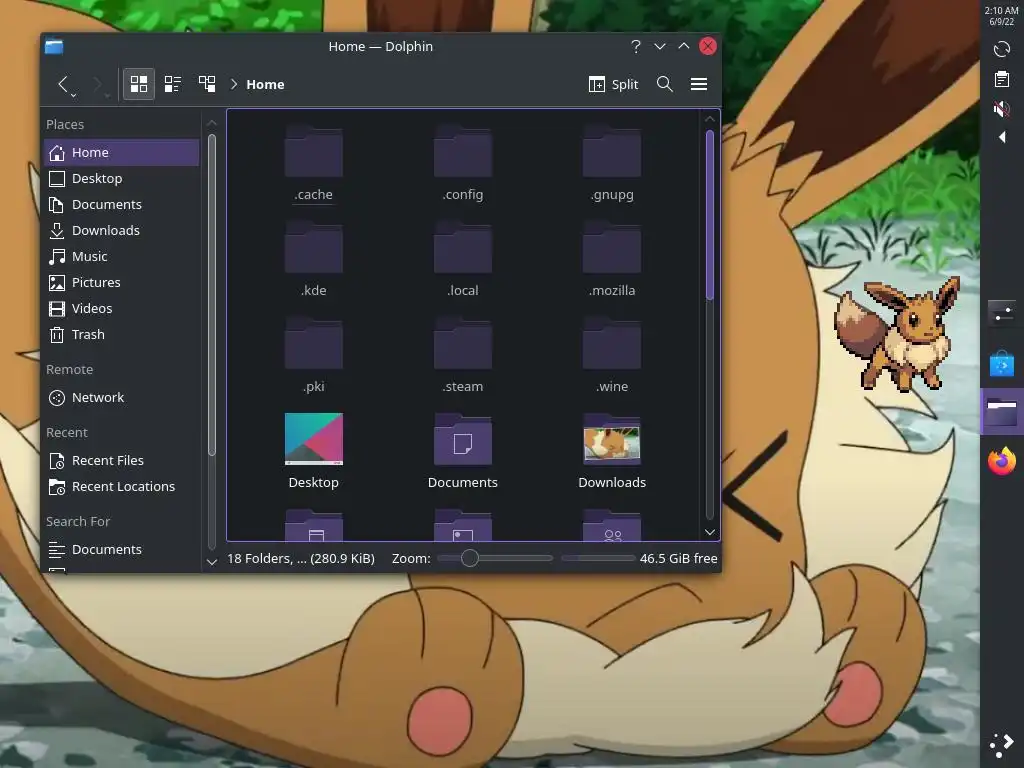The image size is (1024, 768).
Task: Click the Home breadcrumb in location bar
Action: (265, 84)
